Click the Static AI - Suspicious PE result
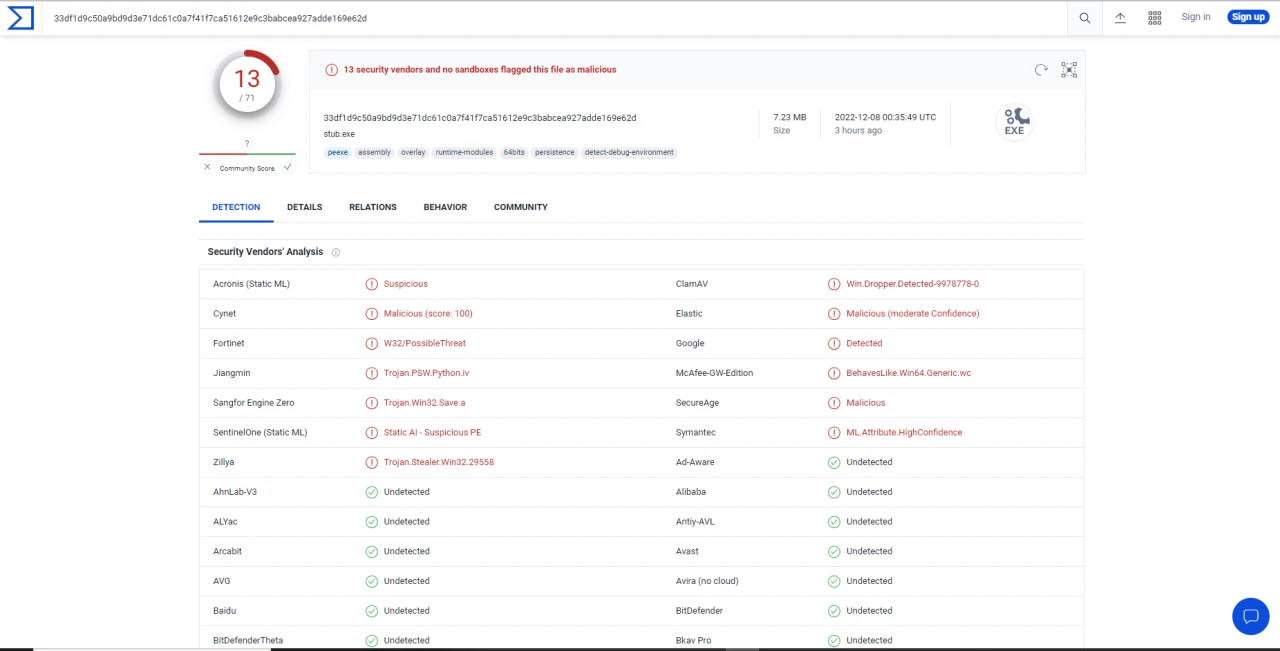 point(433,433)
